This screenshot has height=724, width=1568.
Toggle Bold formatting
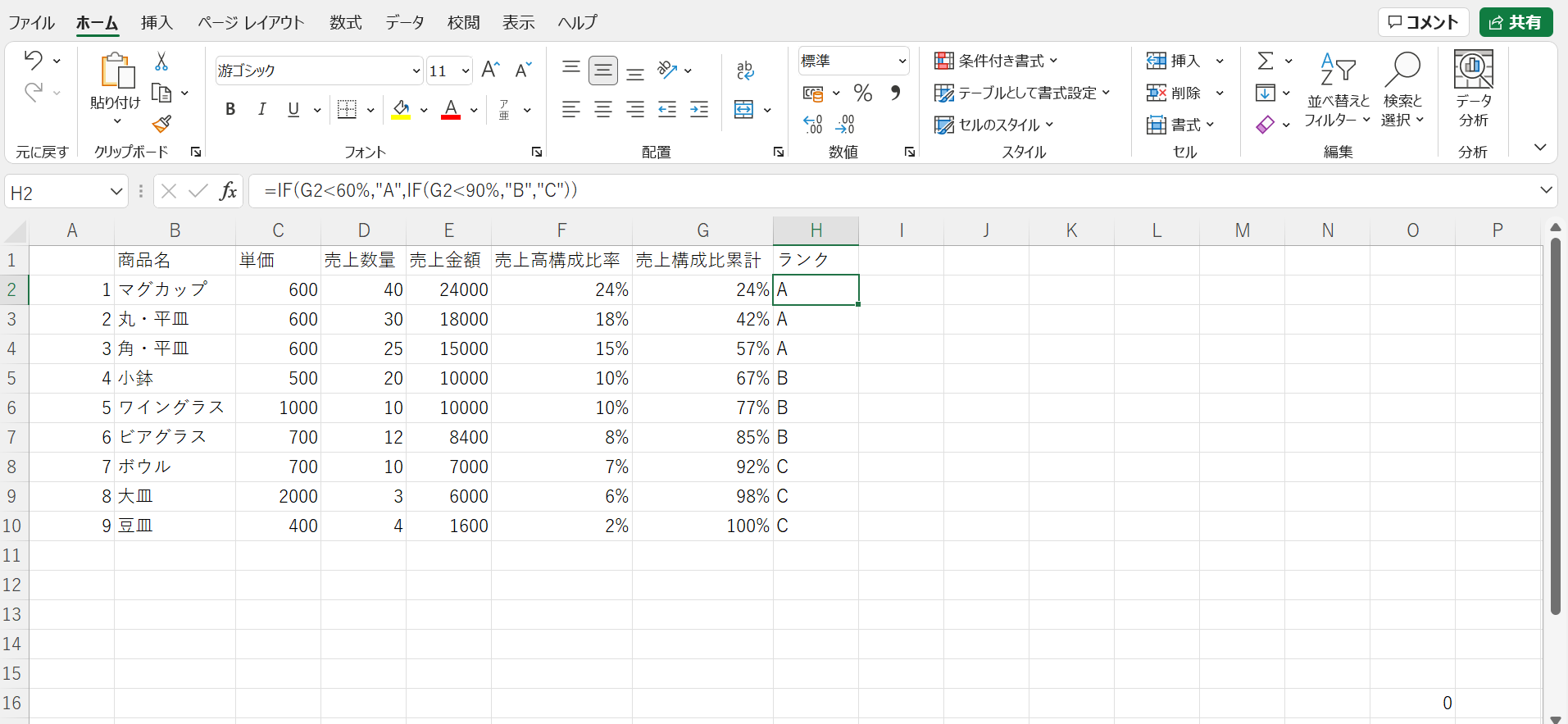pos(230,110)
